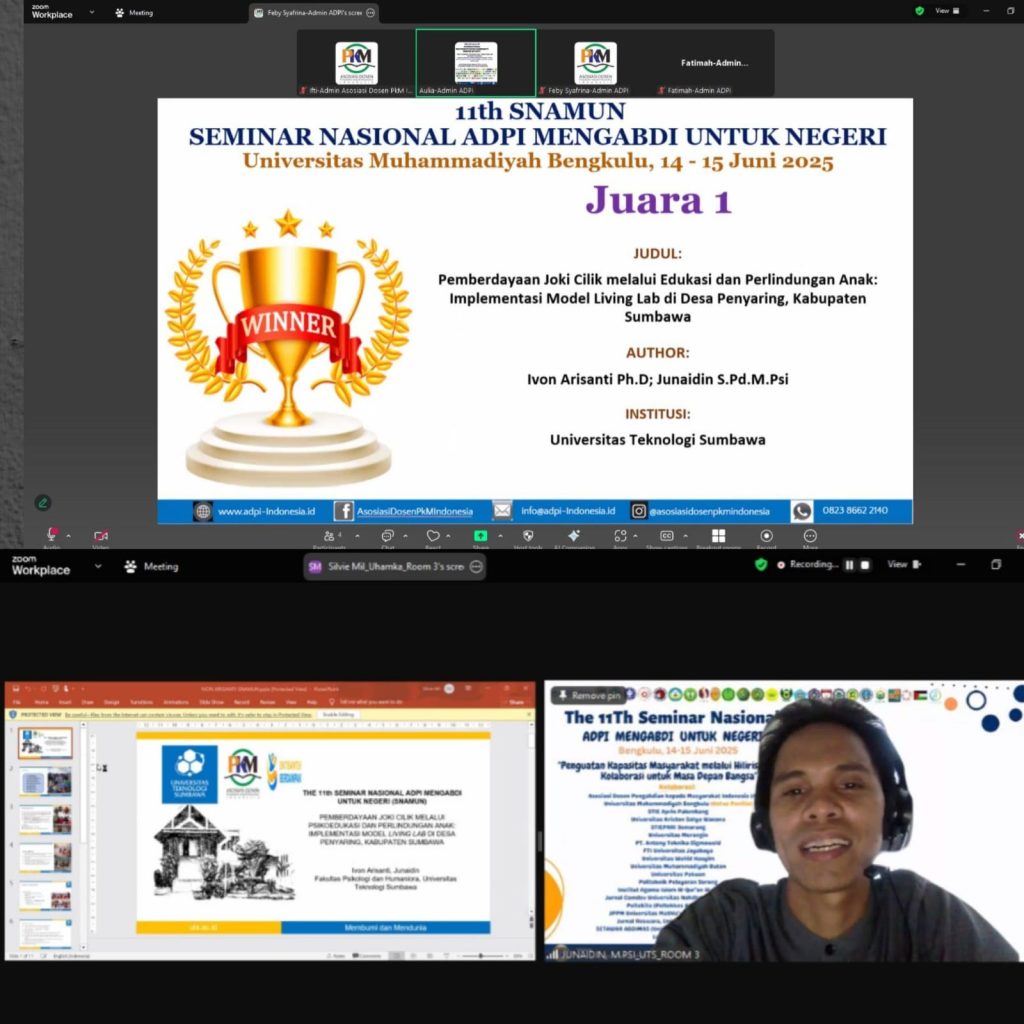Toggle Show captions CC icon
The width and height of the screenshot is (1024, 1024).
(667, 536)
